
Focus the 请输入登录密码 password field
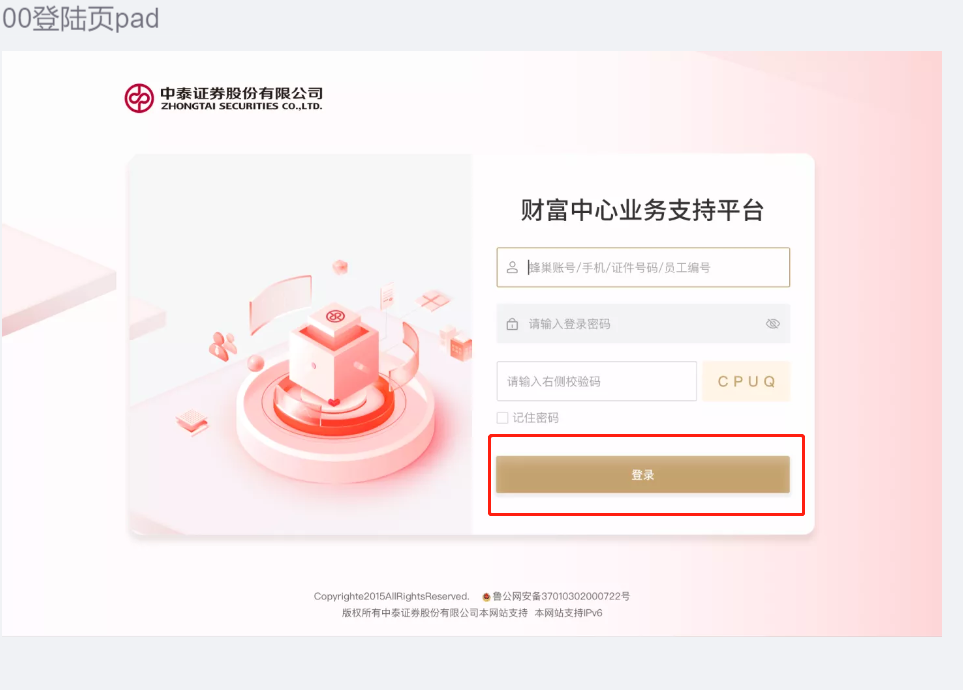pos(643,324)
